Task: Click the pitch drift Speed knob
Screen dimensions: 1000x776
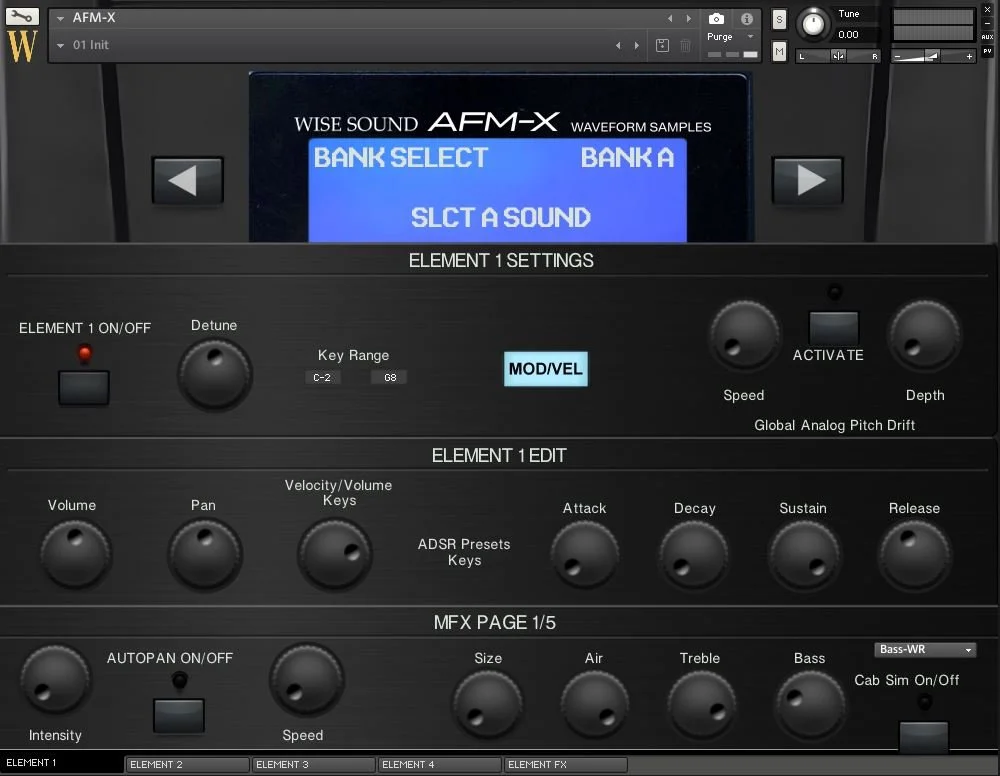Action: tap(744, 335)
